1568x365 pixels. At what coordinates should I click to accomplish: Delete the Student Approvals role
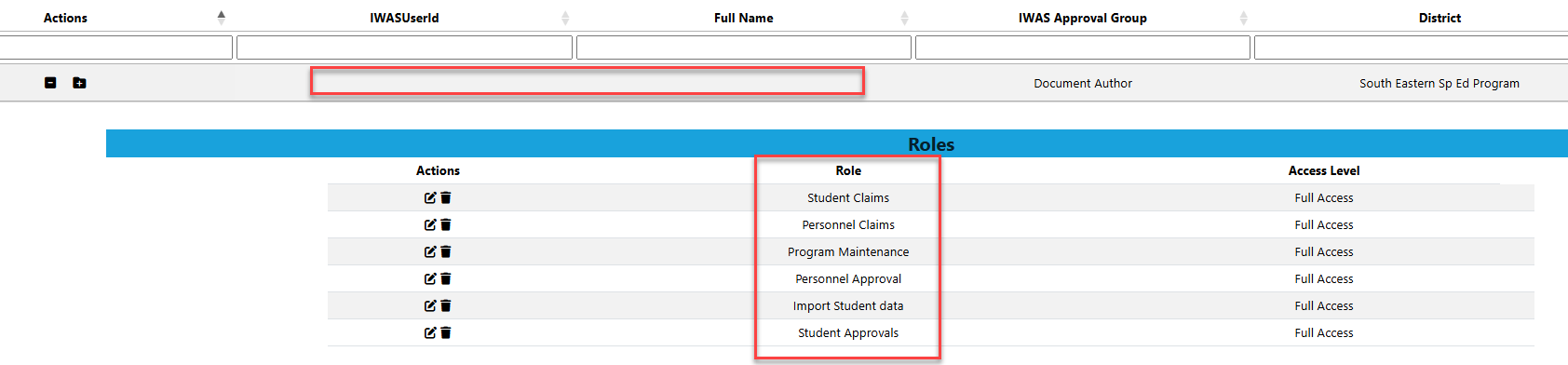coord(446,332)
